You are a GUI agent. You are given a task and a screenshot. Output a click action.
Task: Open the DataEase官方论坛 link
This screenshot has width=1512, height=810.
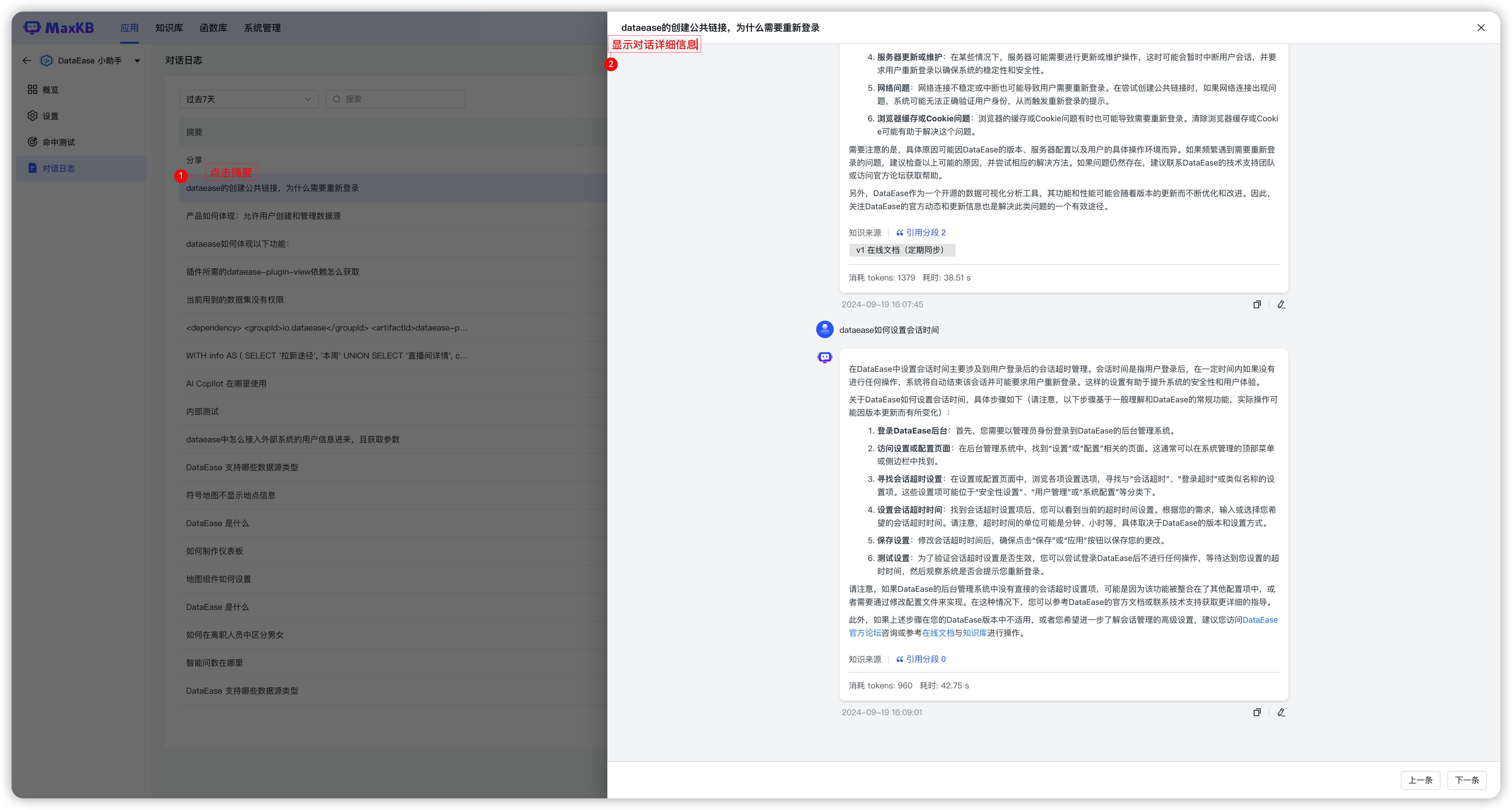click(x=864, y=633)
